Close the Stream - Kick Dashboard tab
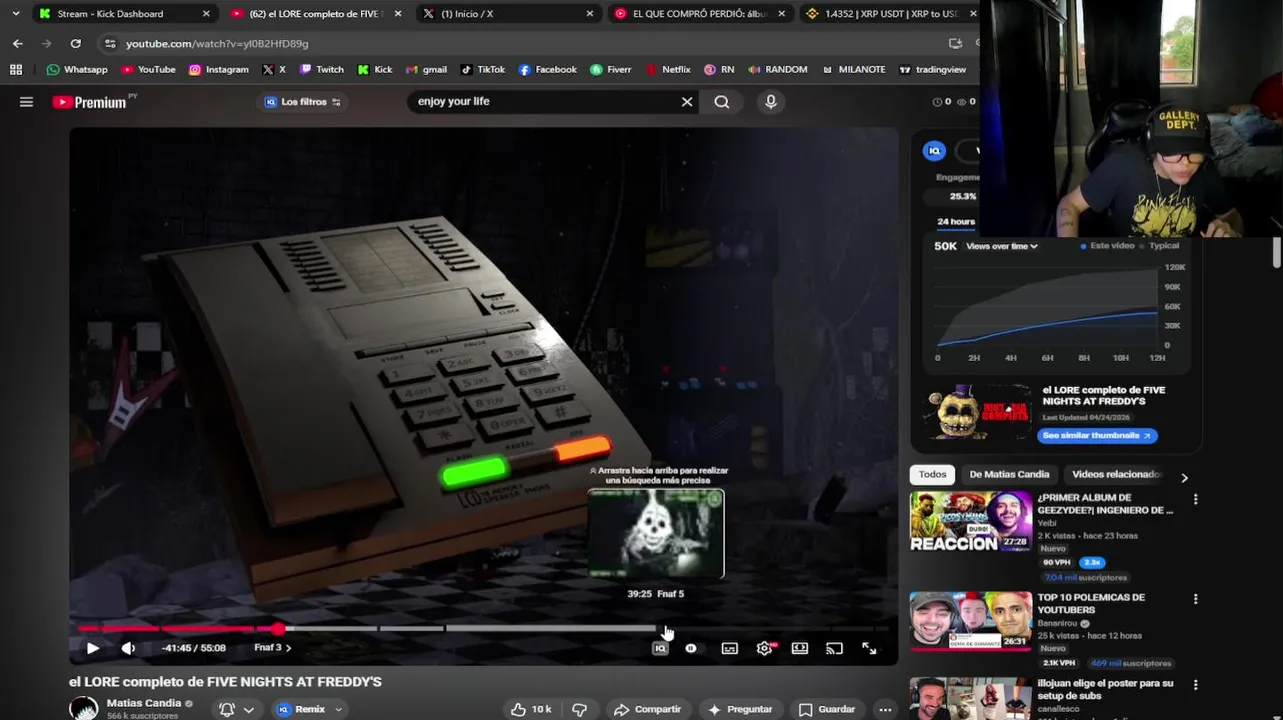The width and height of the screenshot is (1283, 720). tap(206, 14)
